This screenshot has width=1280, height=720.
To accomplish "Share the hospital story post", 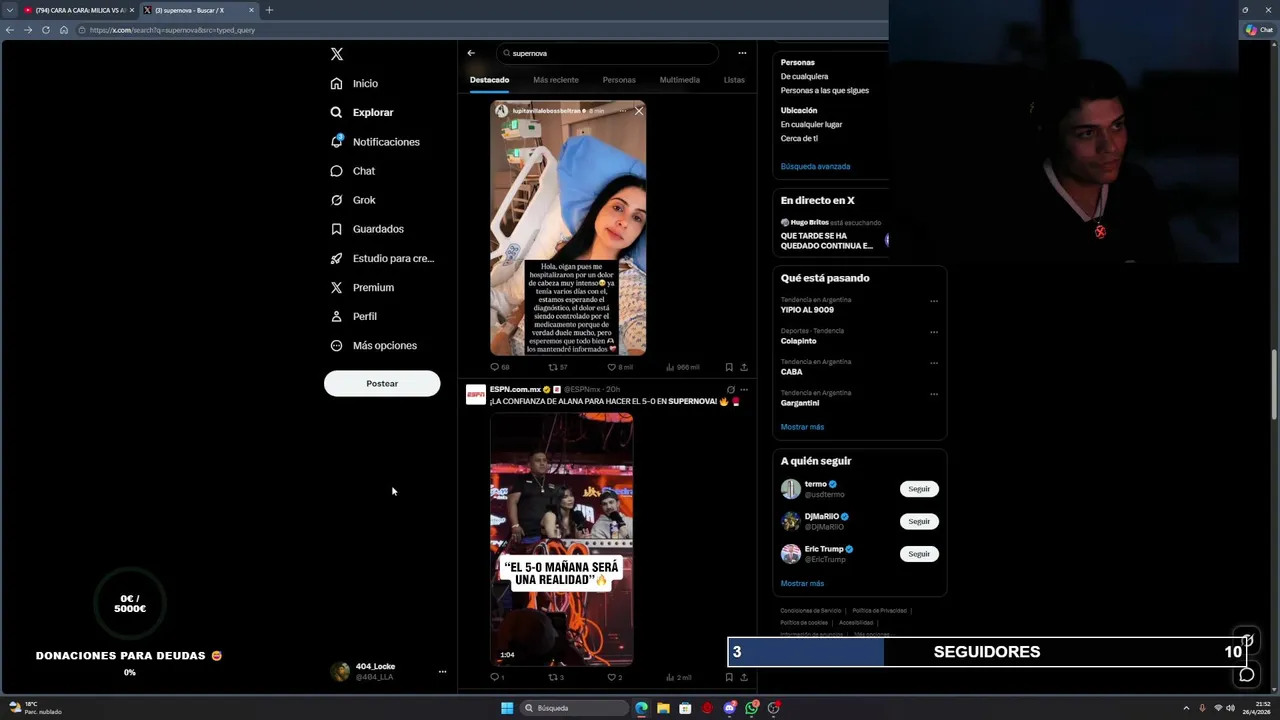I will pyautogui.click(x=744, y=367).
